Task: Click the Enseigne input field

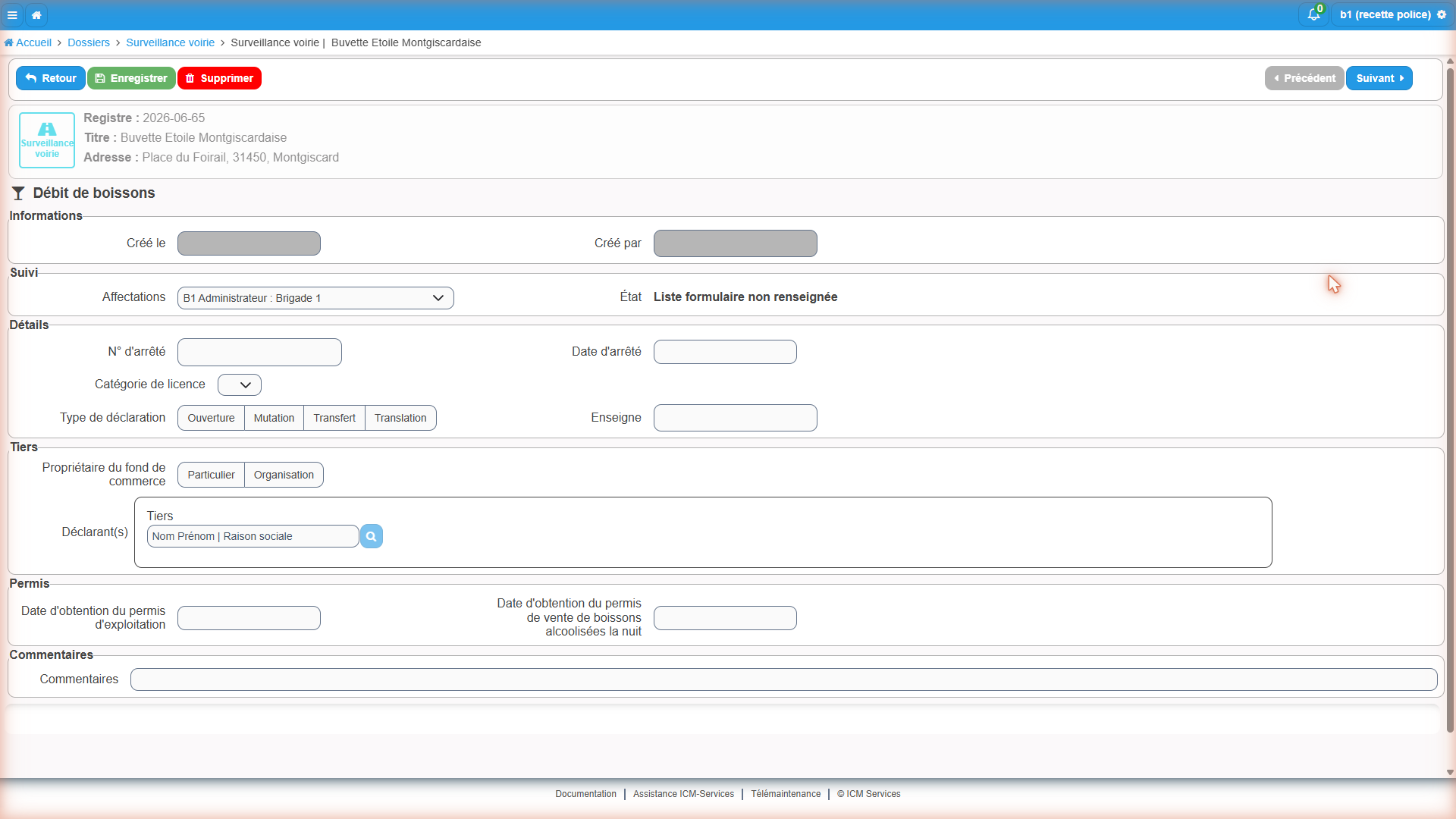Action: tap(736, 418)
